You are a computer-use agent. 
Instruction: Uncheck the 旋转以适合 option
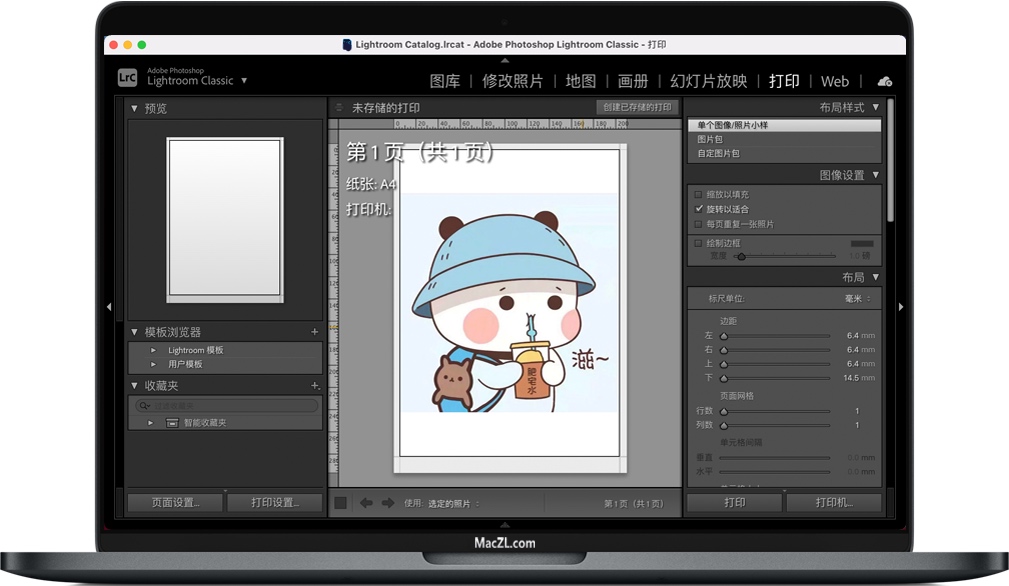point(697,209)
